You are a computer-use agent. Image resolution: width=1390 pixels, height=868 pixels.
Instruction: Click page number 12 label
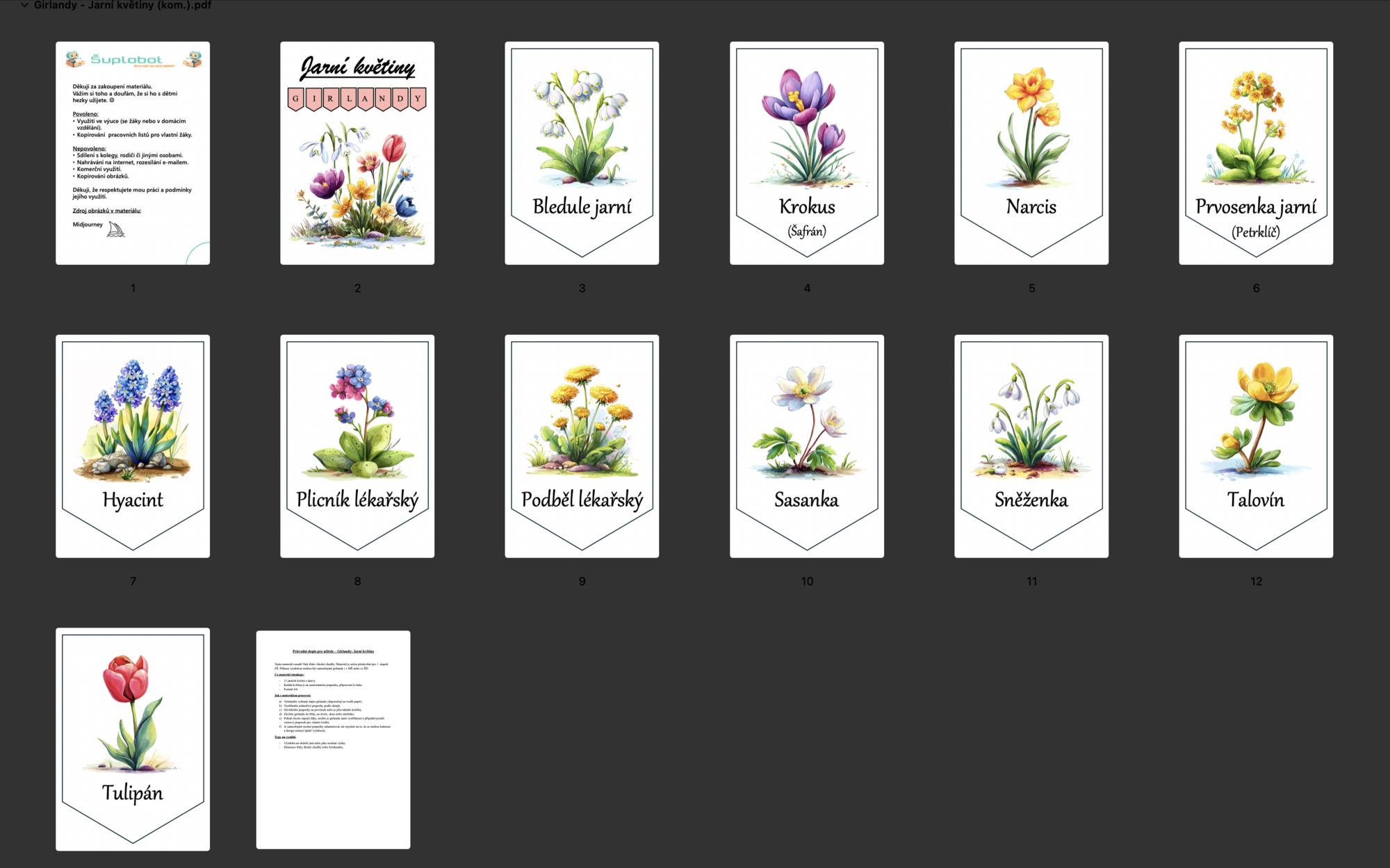pos(1256,581)
